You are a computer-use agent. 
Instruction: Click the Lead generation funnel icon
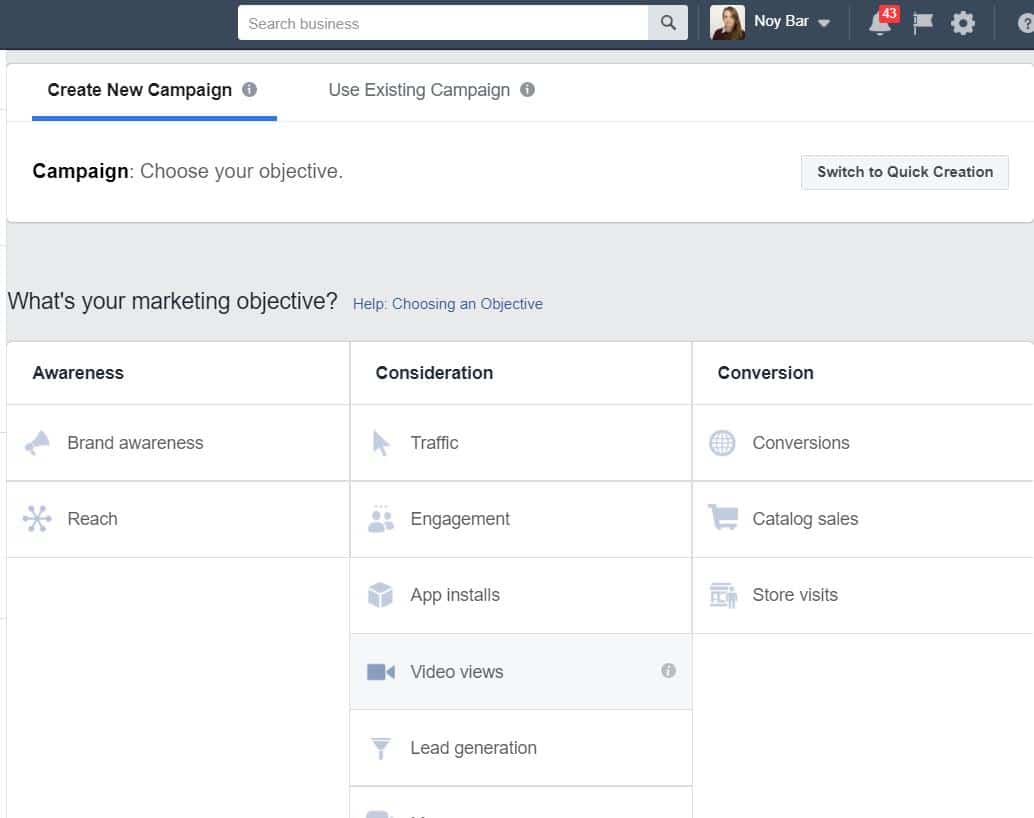380,748
